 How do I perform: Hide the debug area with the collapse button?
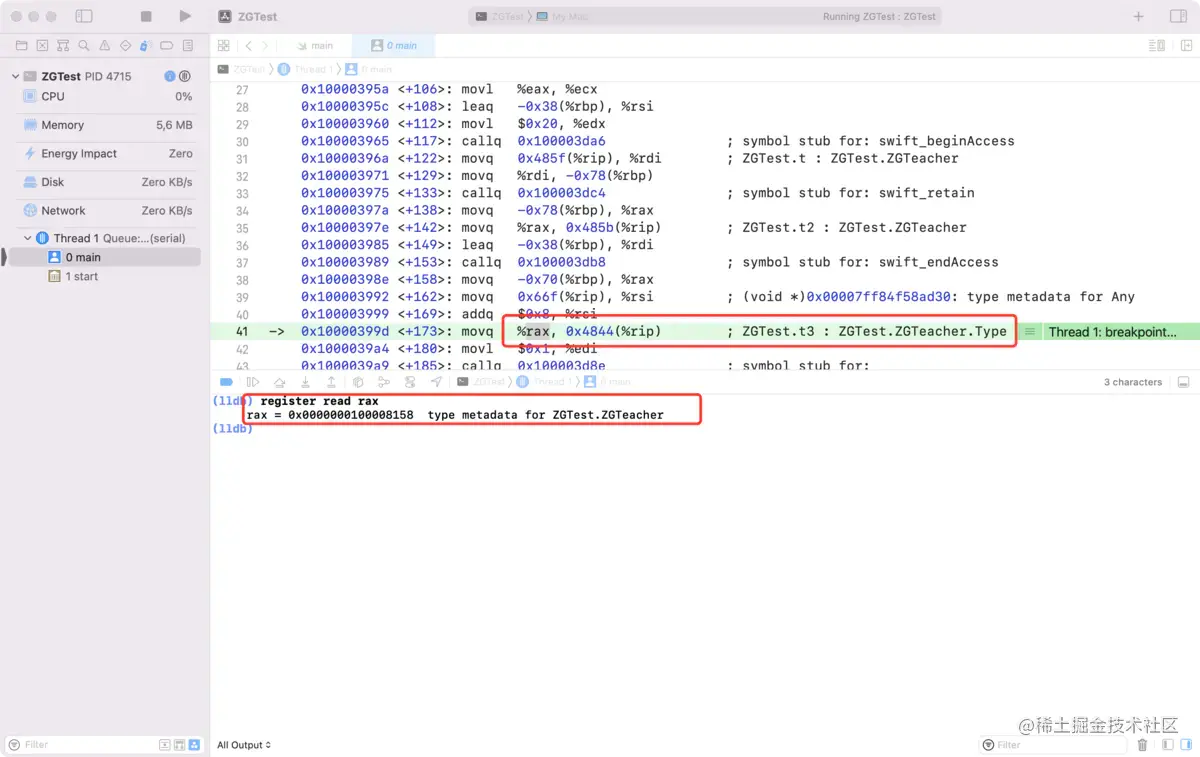(x=1183, y=382)
